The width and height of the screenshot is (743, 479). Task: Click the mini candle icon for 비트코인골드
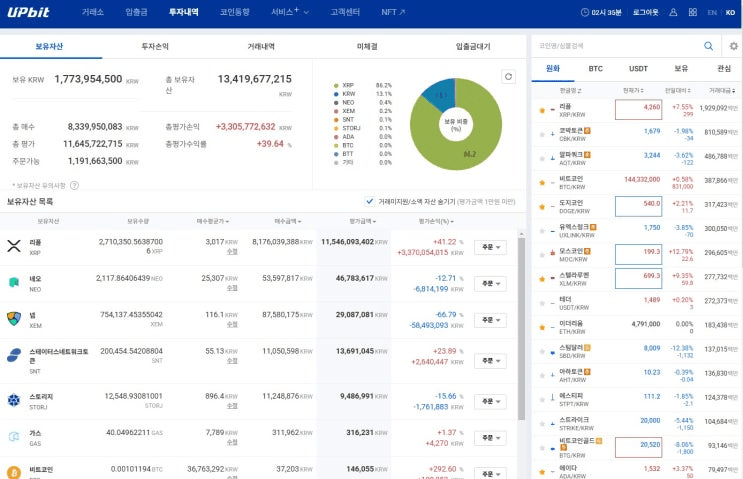tap(553, 448)
